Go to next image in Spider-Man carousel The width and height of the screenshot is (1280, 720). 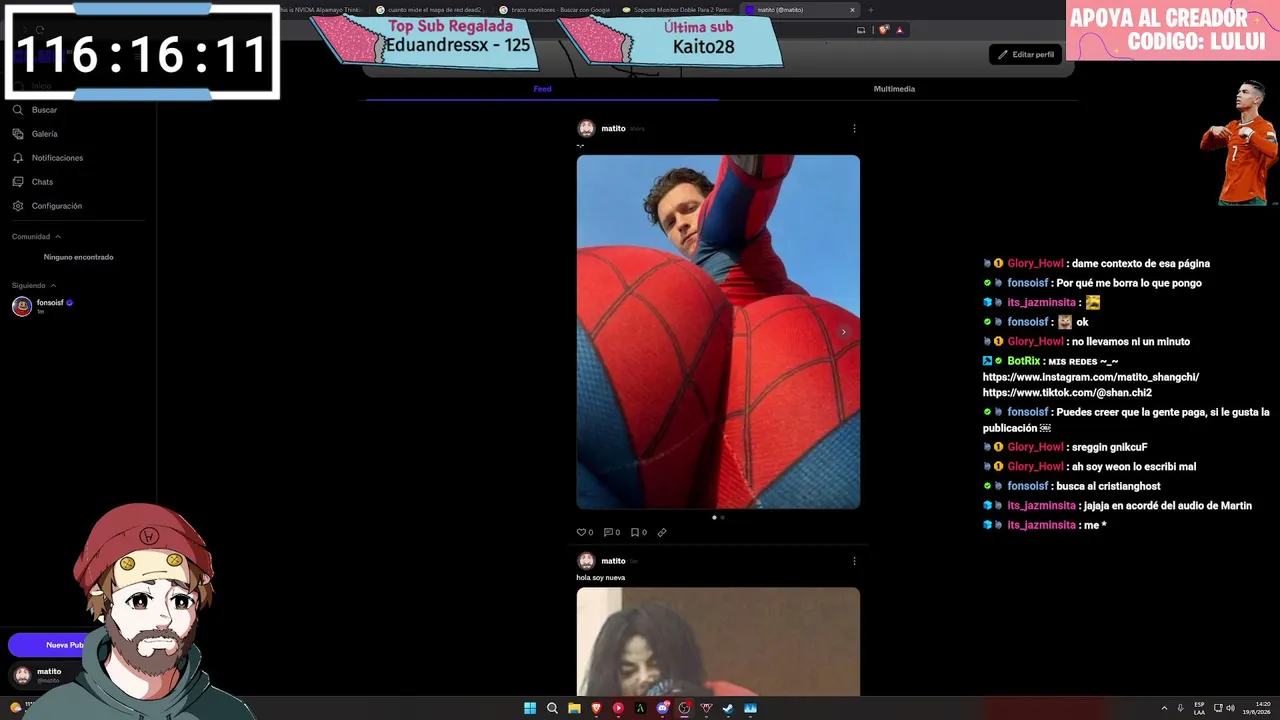coord(844,332)
